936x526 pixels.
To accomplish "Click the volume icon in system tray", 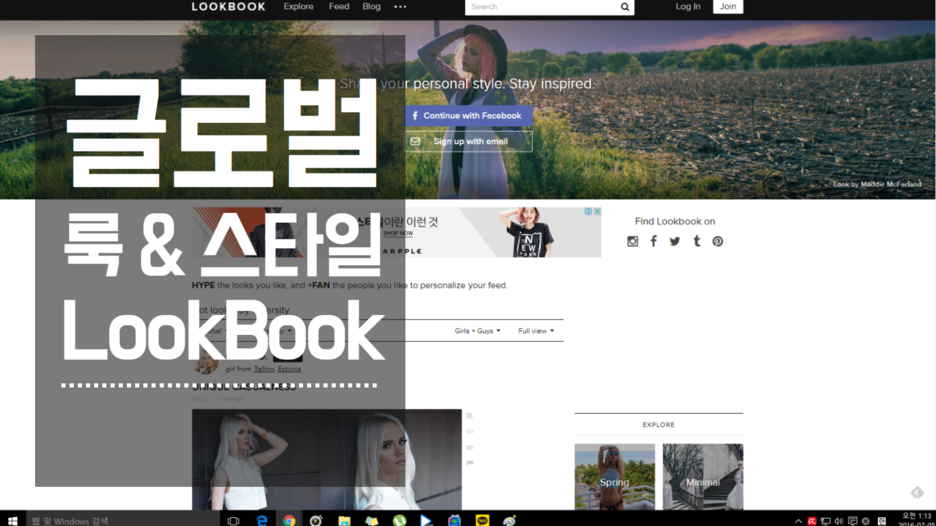I will pos(839,521).
